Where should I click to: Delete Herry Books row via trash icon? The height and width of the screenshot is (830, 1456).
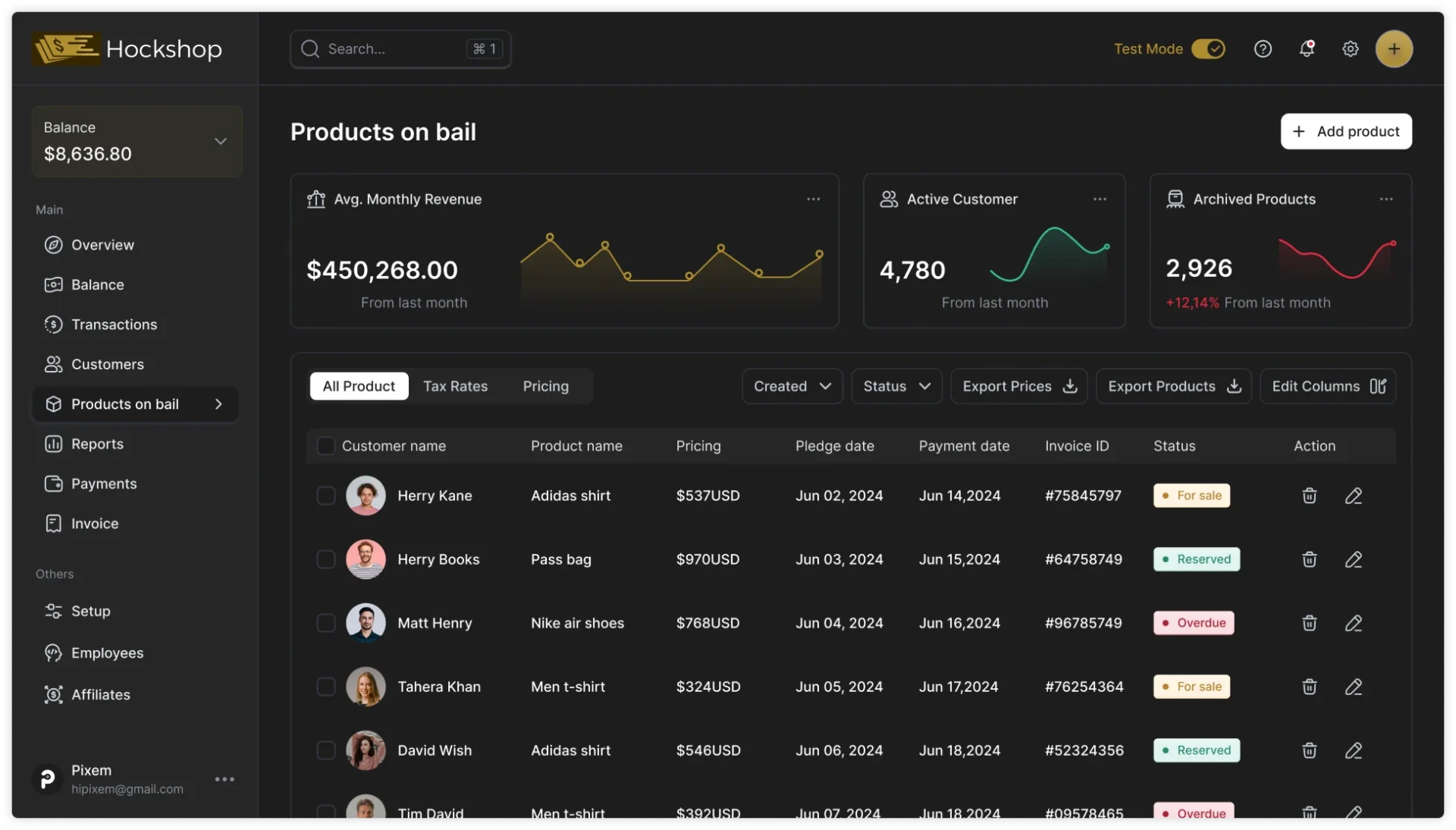coord(1309,559)
